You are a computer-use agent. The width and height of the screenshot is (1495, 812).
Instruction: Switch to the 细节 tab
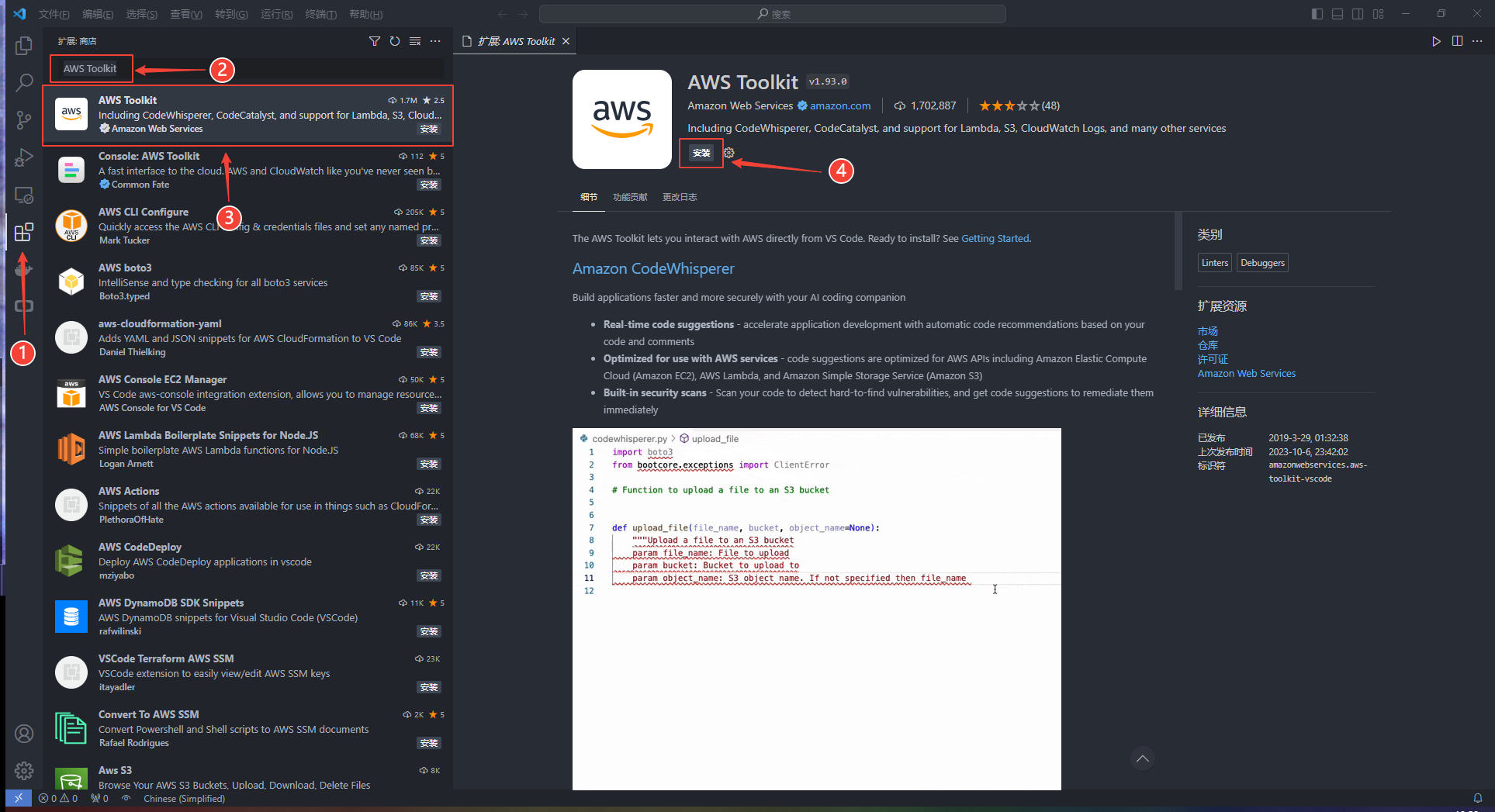[x=589, y=197]
